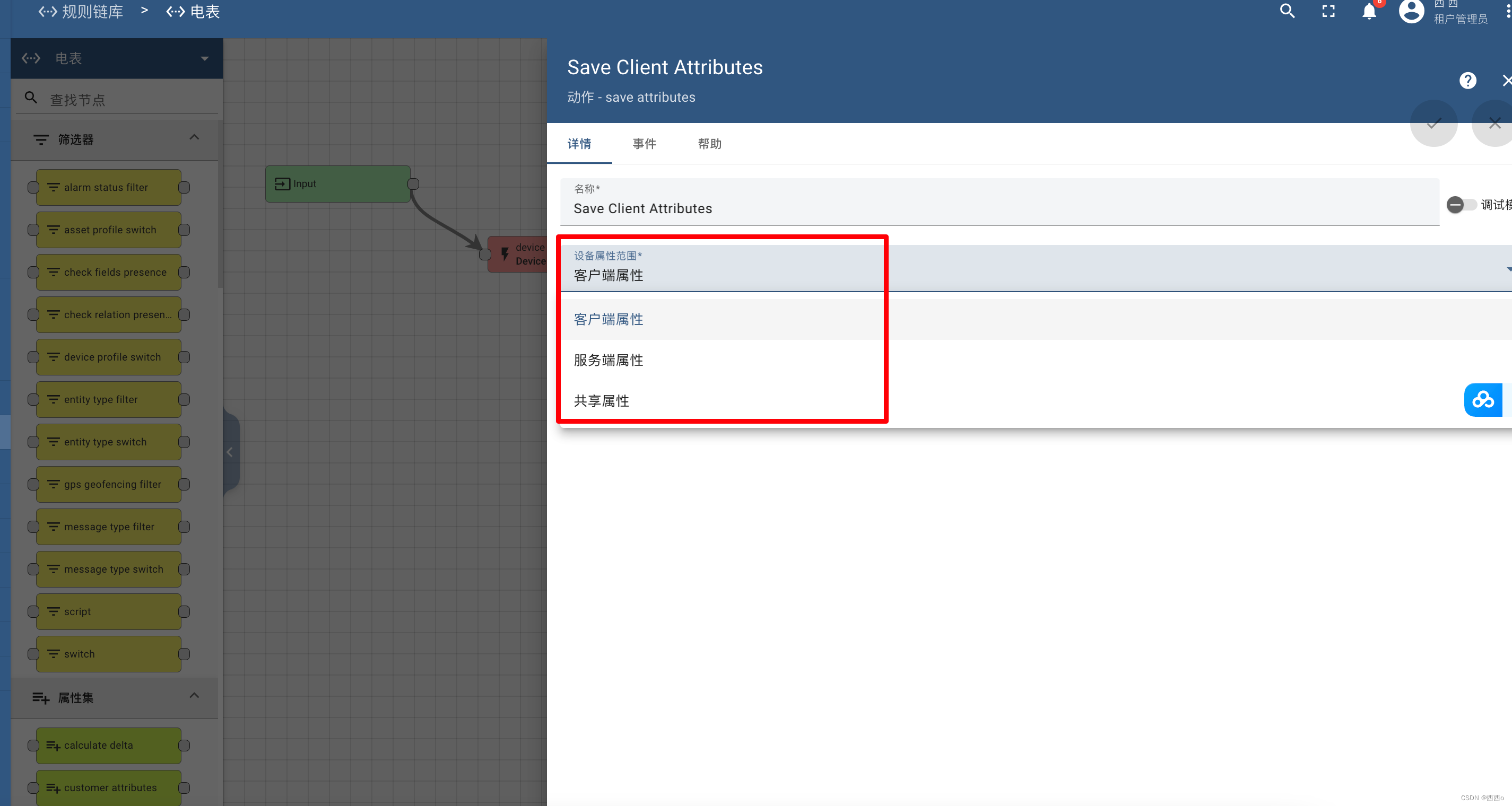Select 共享属性 option from list

click(x=601, y=401)
